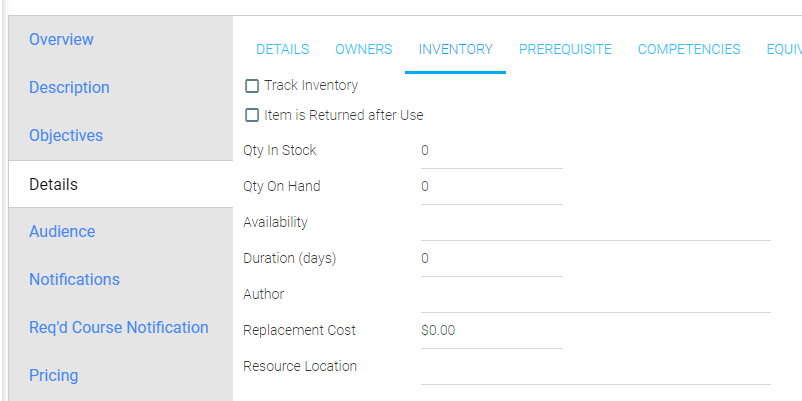Open the Overview section in sidebar
802x401 pixels.
[61, 40]
